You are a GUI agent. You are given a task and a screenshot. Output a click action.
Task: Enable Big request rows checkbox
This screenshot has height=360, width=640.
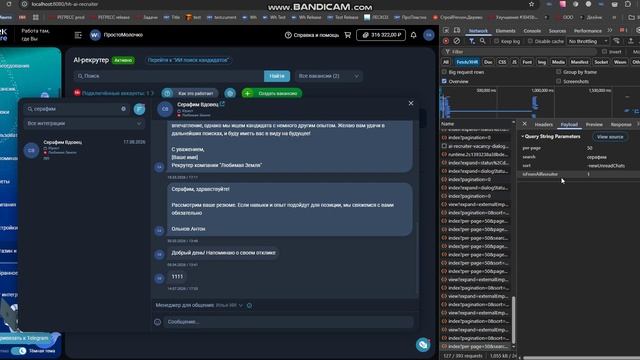(x=444, y=72)
